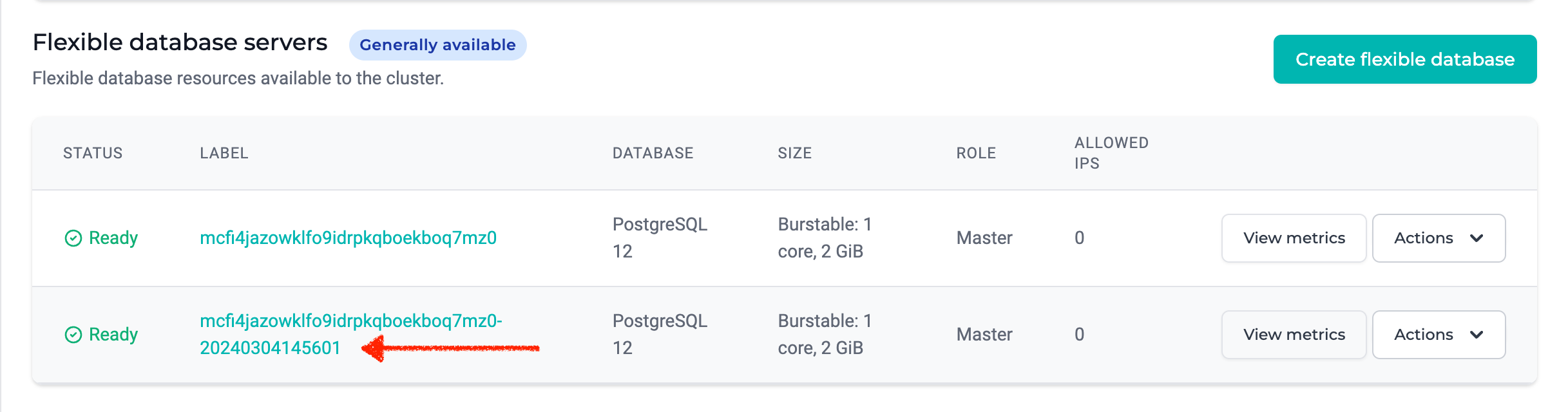The image size is (1568, 412).
Task: Expand Actions dropdown for second server
Action: (1439, 335)
